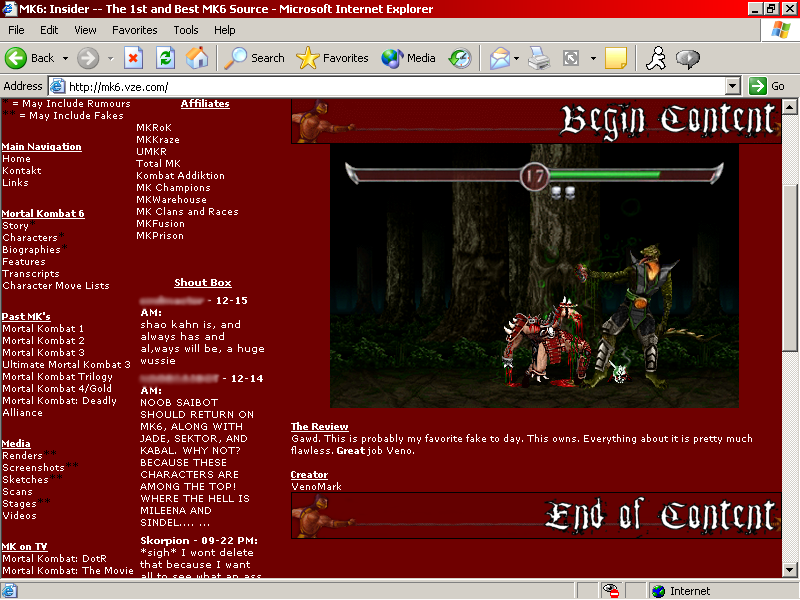Click the yellow note toolbar icon
Screen dimensions: 800x600
pos(616,58)
